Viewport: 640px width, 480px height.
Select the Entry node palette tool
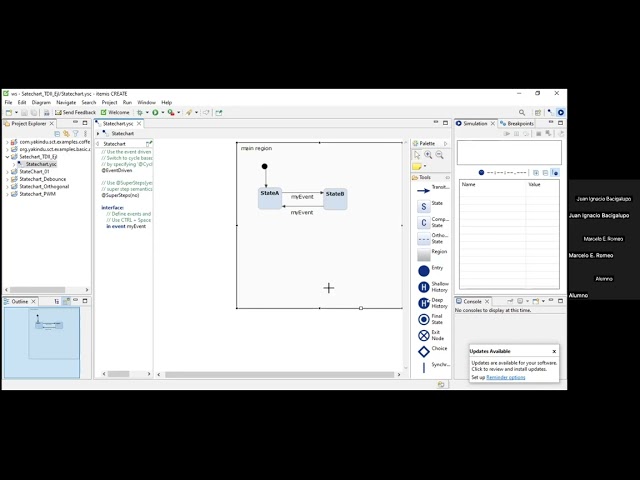point(430,270)
